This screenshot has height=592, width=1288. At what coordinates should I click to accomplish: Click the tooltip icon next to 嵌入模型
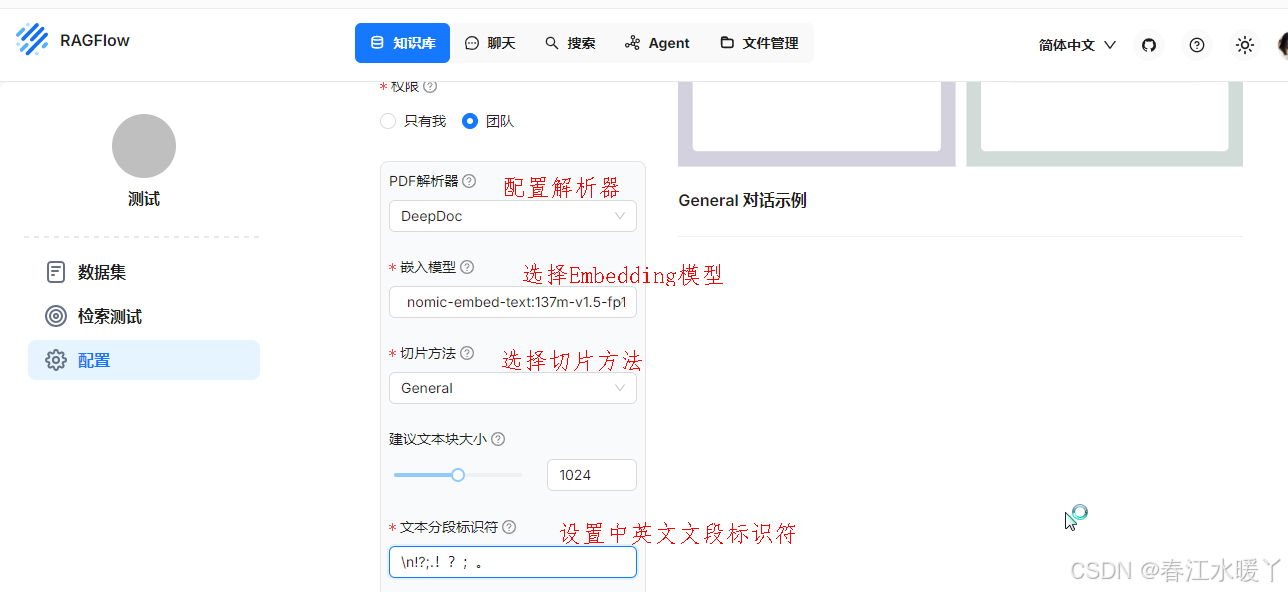coord(466,266)
